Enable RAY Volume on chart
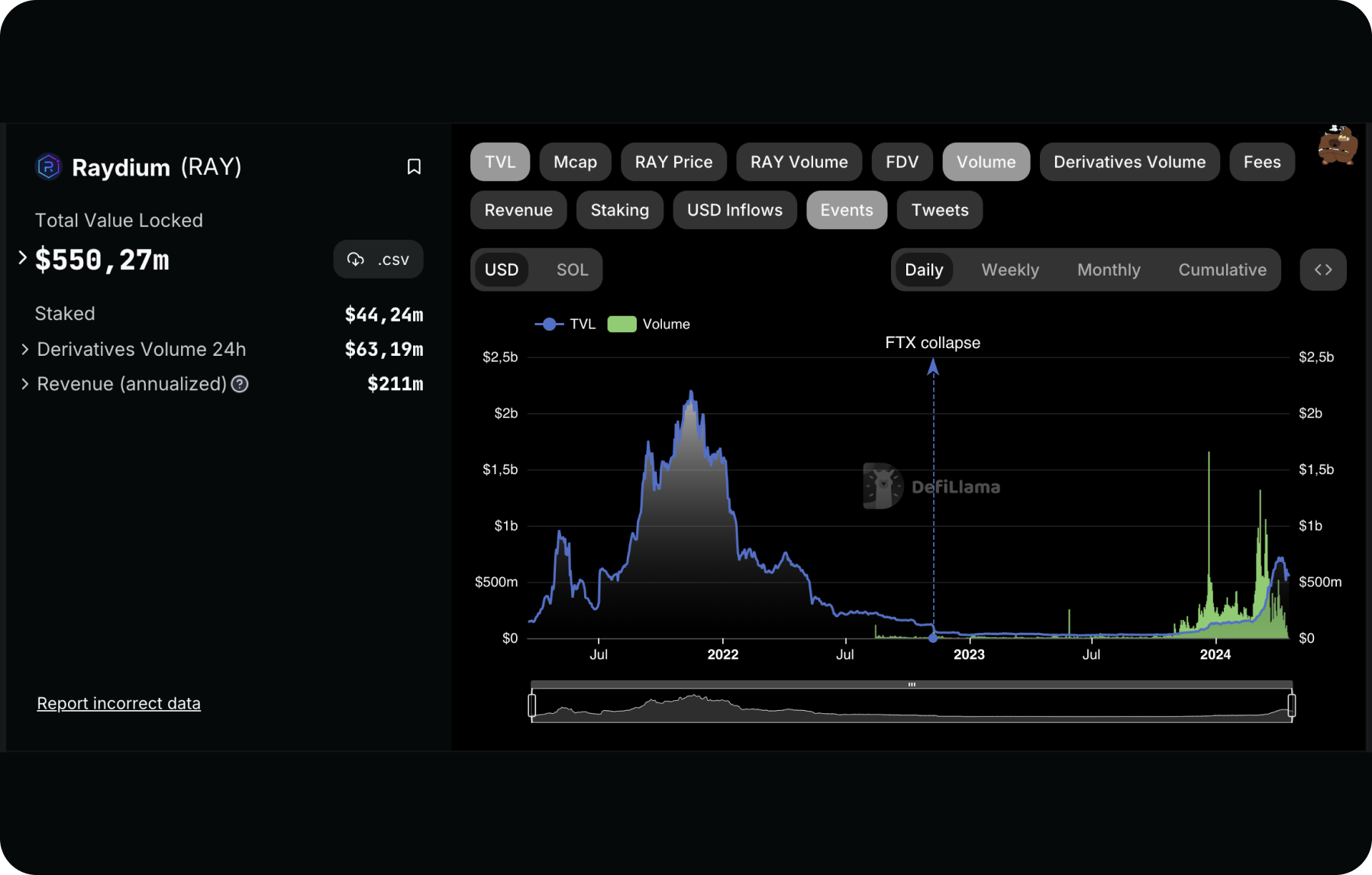 pyautogui.click(x=799, y=162)
